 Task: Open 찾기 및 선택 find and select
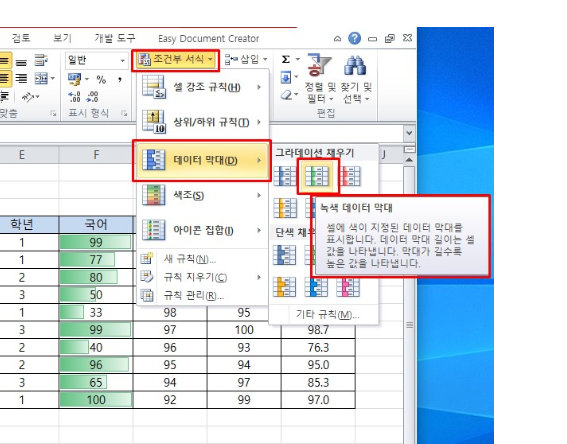357,79
